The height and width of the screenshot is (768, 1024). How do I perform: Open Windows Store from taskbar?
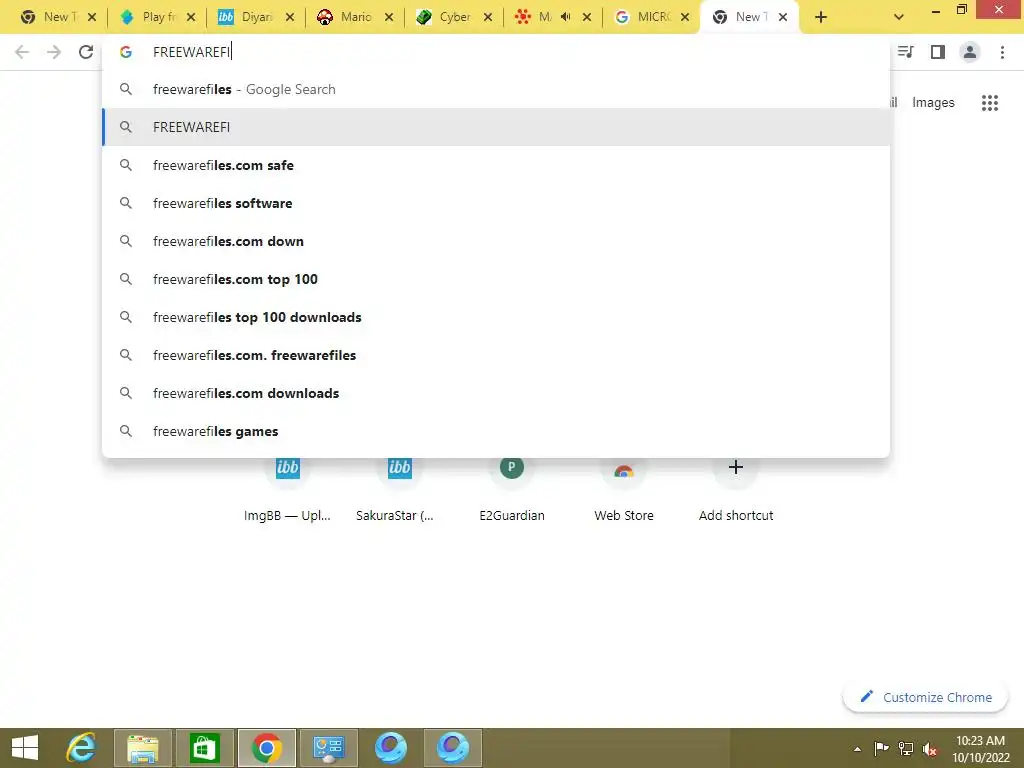click(x=204, y=748)
